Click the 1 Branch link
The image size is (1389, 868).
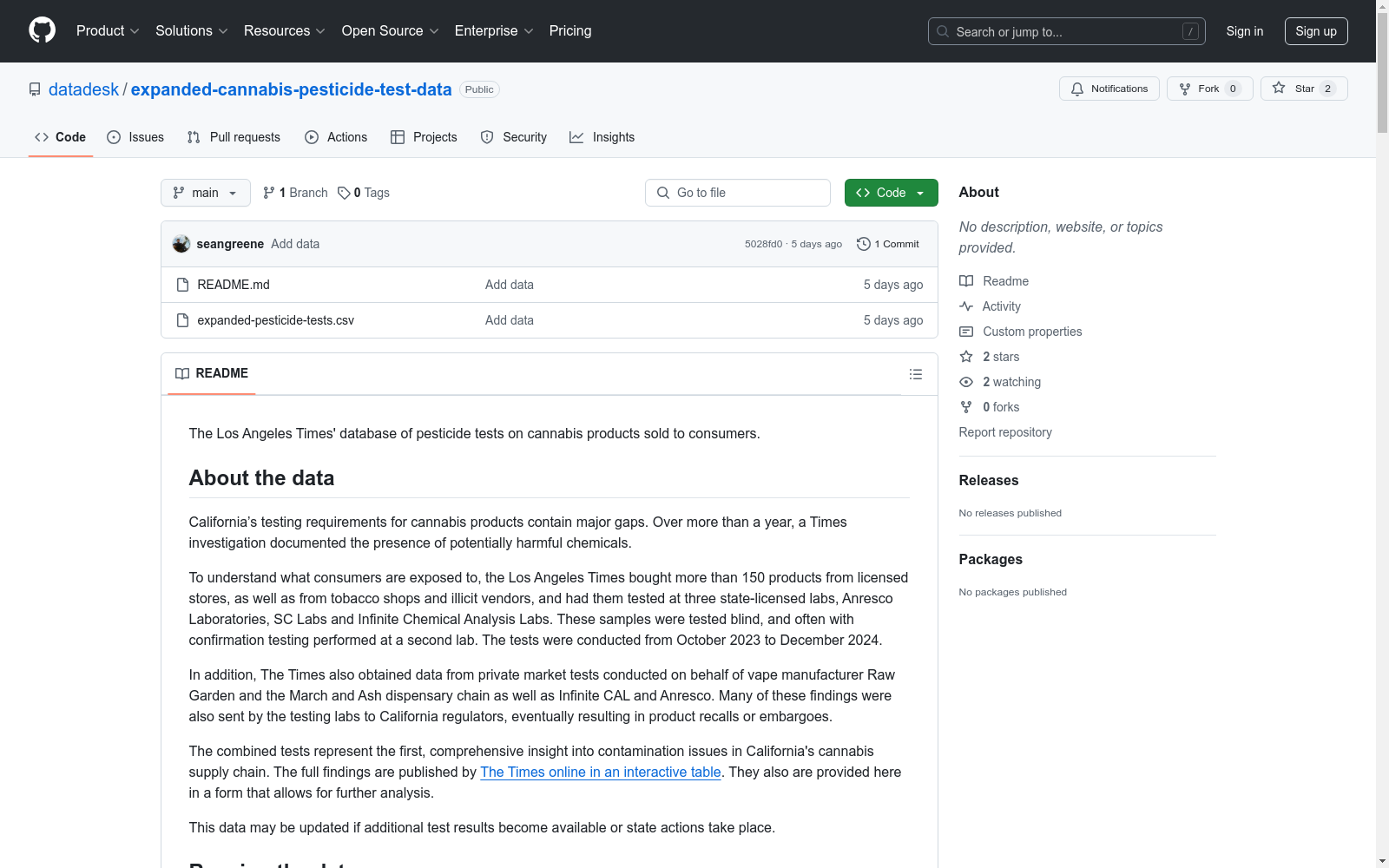[295, 193]
